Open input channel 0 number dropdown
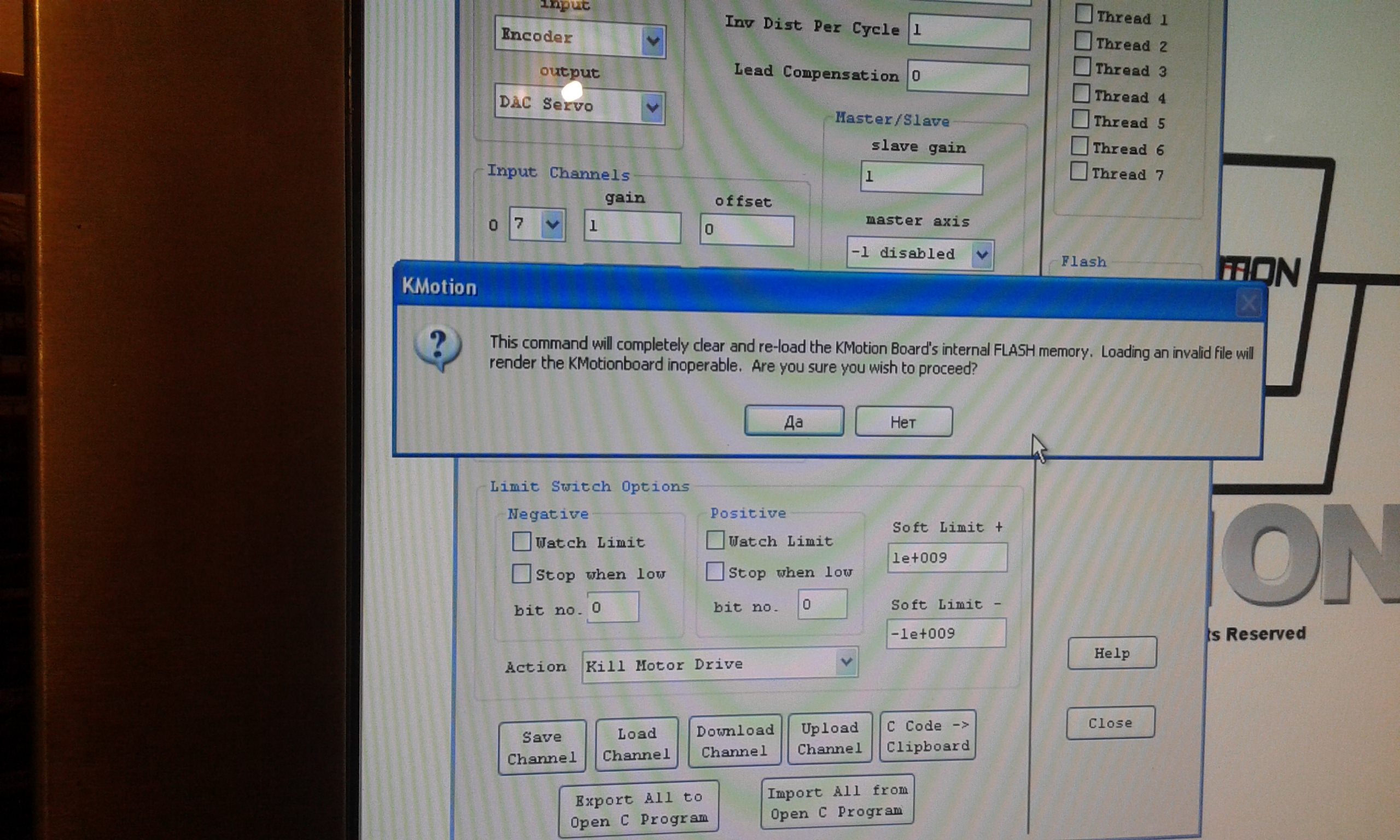The image size is (1400, 840). (x=552, y=225)
